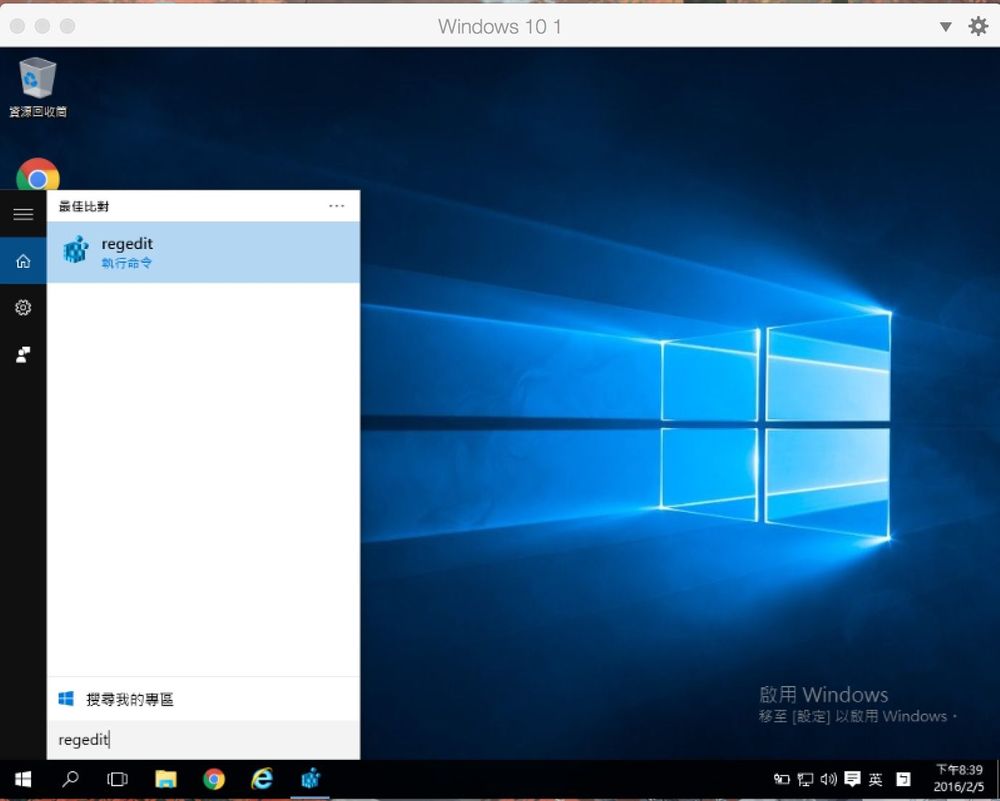Image resolution: width=1000 pixels, height=801 pixels.
Task: Open the volume speaker icon in tray
Action: (x=828, y=779)
